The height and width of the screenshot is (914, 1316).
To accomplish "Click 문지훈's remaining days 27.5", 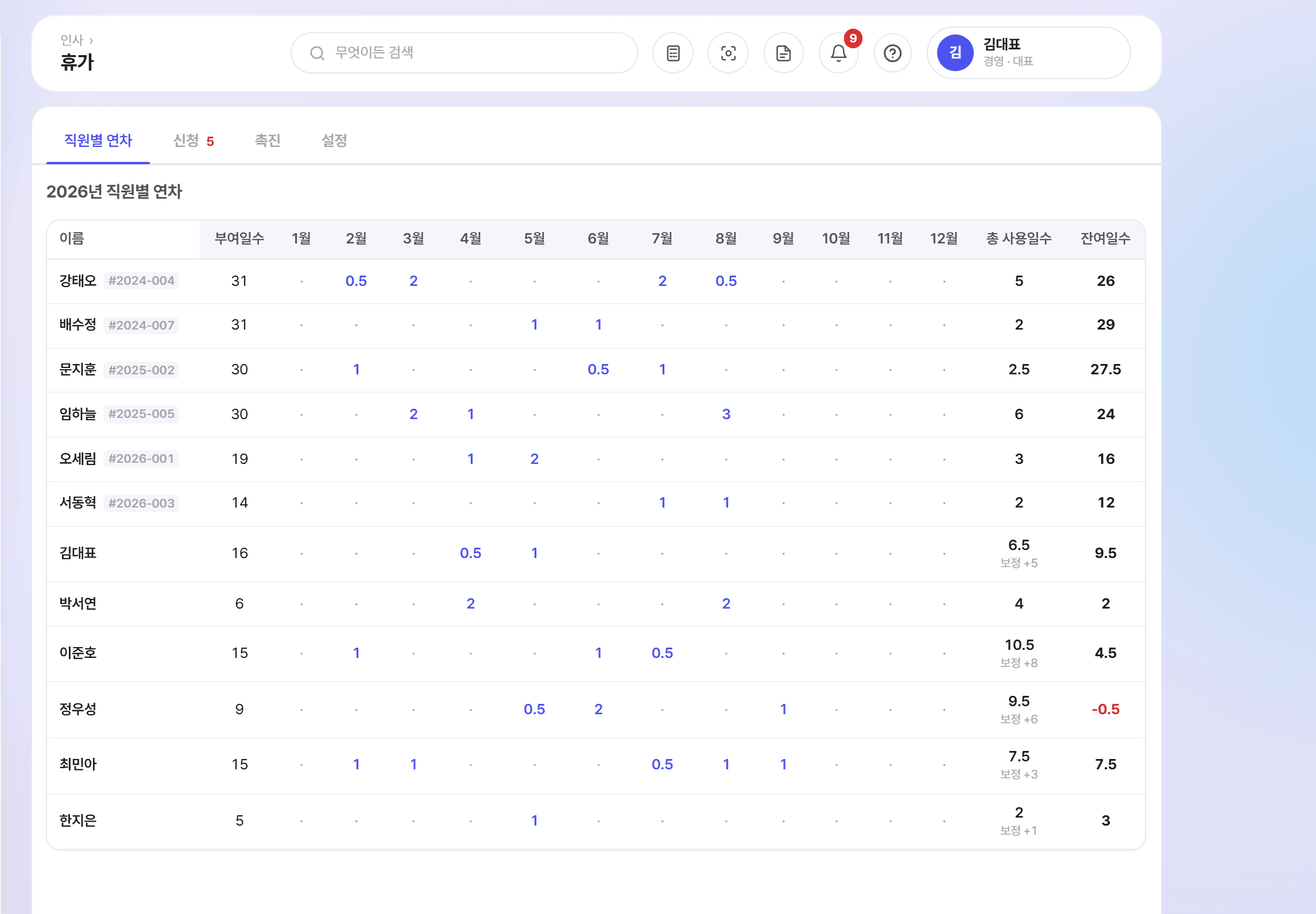I will [x=1105, y=369].
